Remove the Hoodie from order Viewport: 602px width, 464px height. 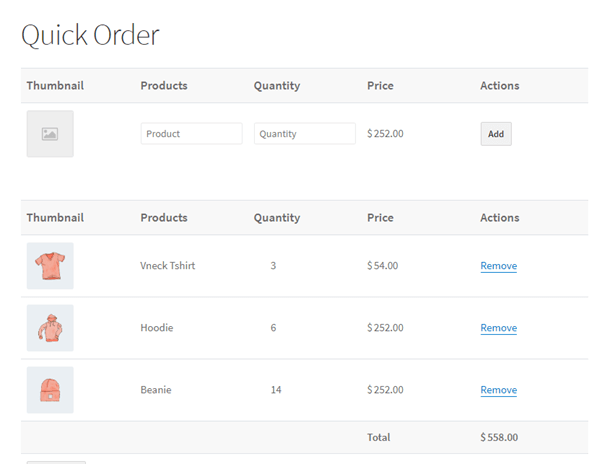pos(498,328)
